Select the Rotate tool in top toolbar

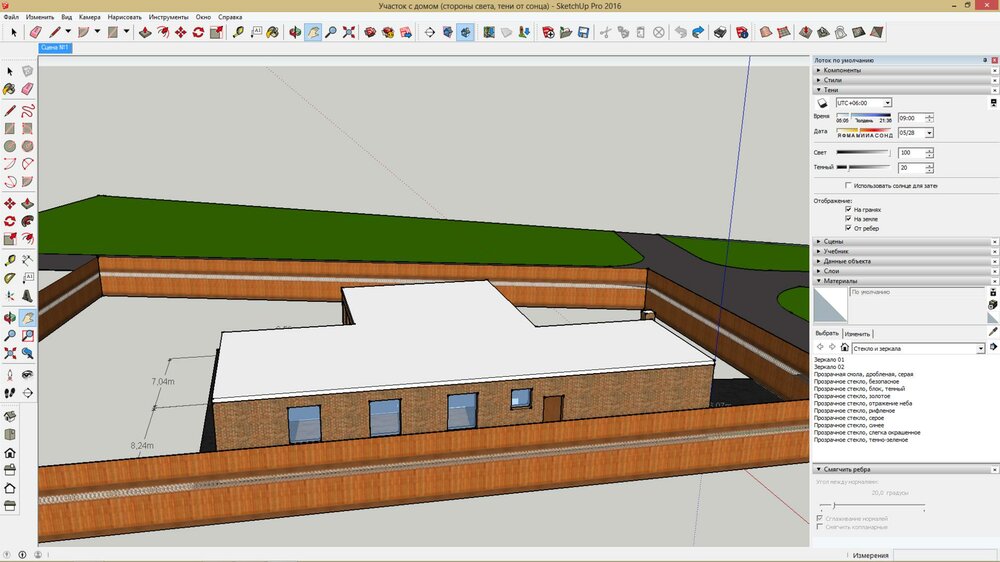(x=198, y=32)
